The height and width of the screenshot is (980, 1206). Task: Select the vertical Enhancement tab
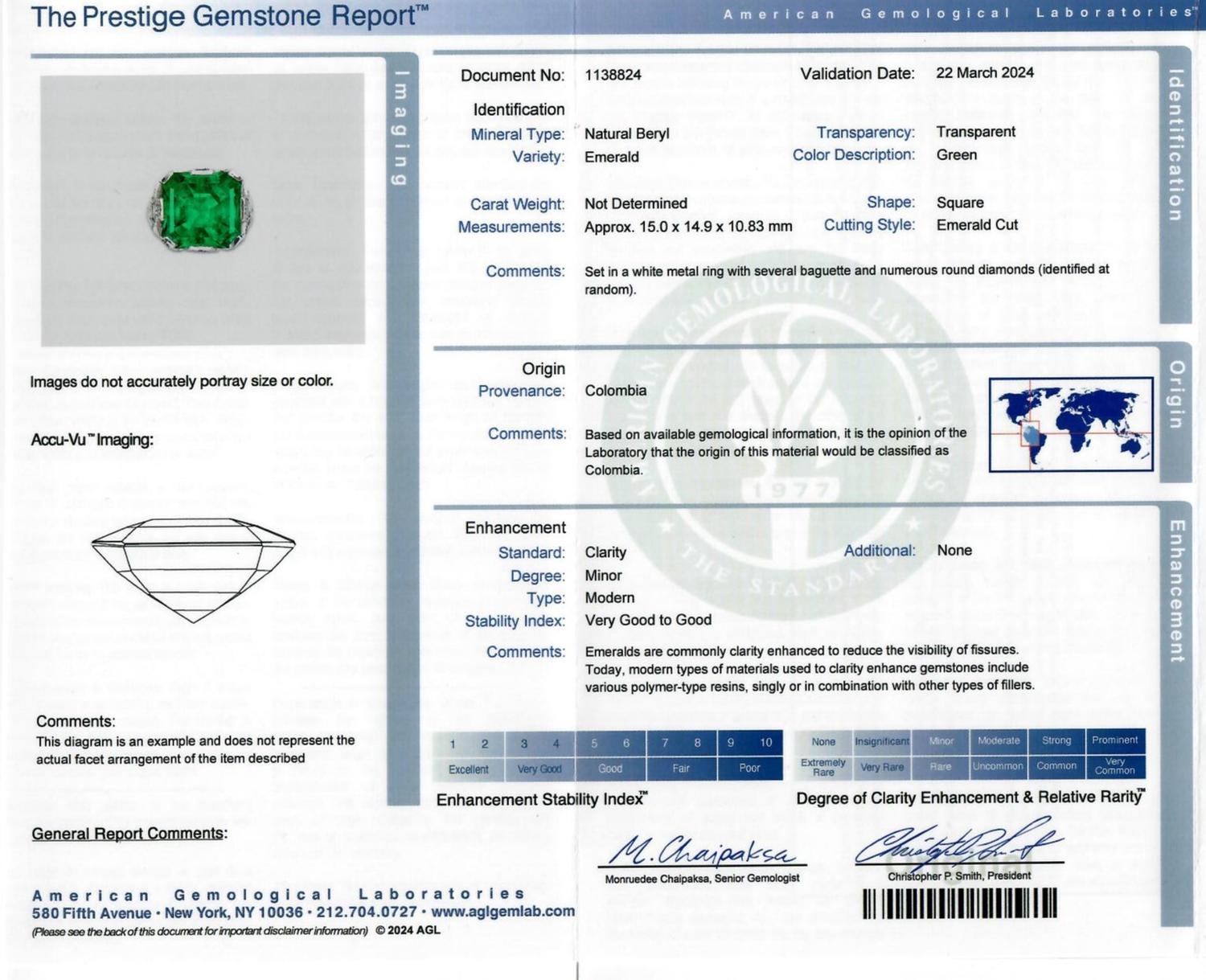click(1175, 591)
